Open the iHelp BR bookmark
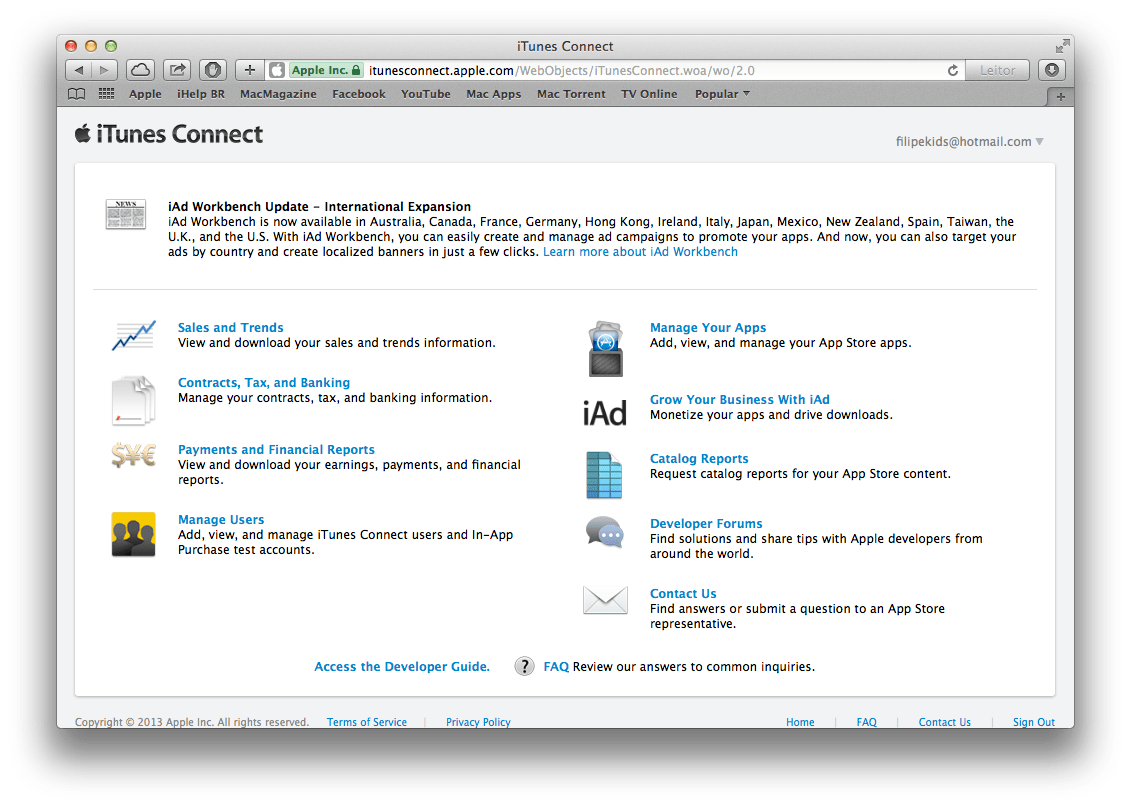This screenshot has width=1131, height=807. pos(201,94)
